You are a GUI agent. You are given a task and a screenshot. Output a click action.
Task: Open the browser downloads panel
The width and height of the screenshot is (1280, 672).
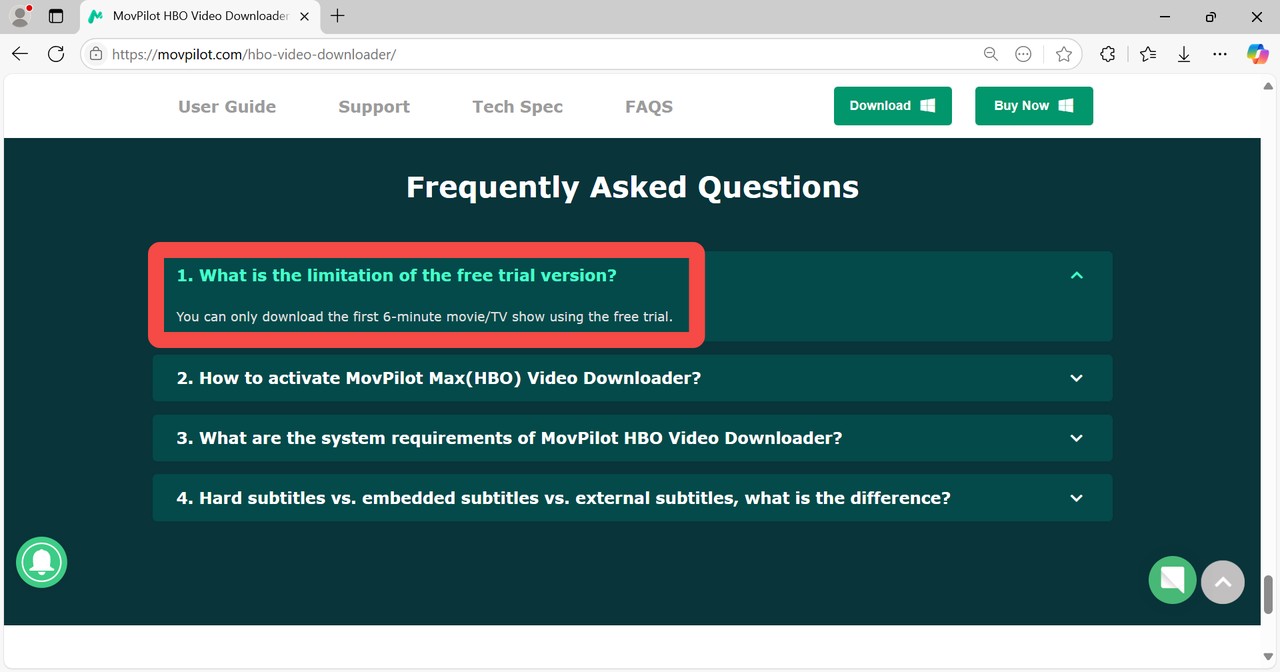(x=1184, y=54)
